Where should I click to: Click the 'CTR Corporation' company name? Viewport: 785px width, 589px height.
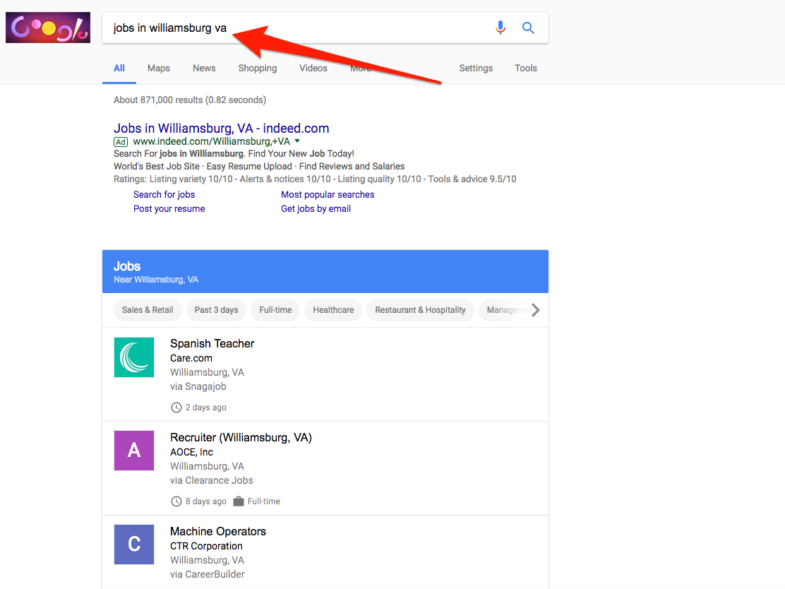pyautogui.click(x=206, y=546)
